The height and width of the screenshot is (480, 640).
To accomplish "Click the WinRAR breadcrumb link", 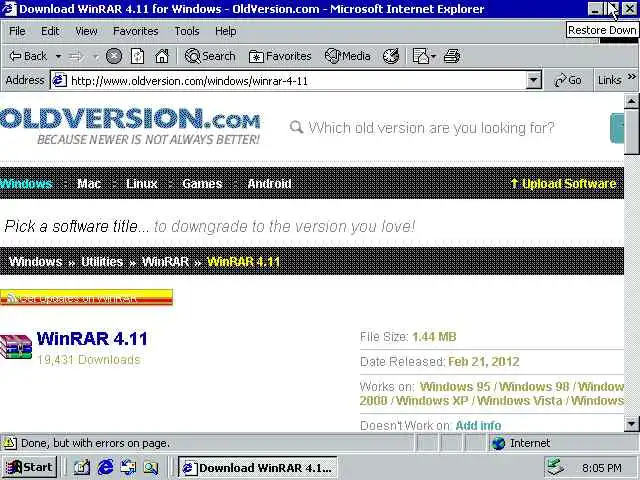I will (165, 262).
